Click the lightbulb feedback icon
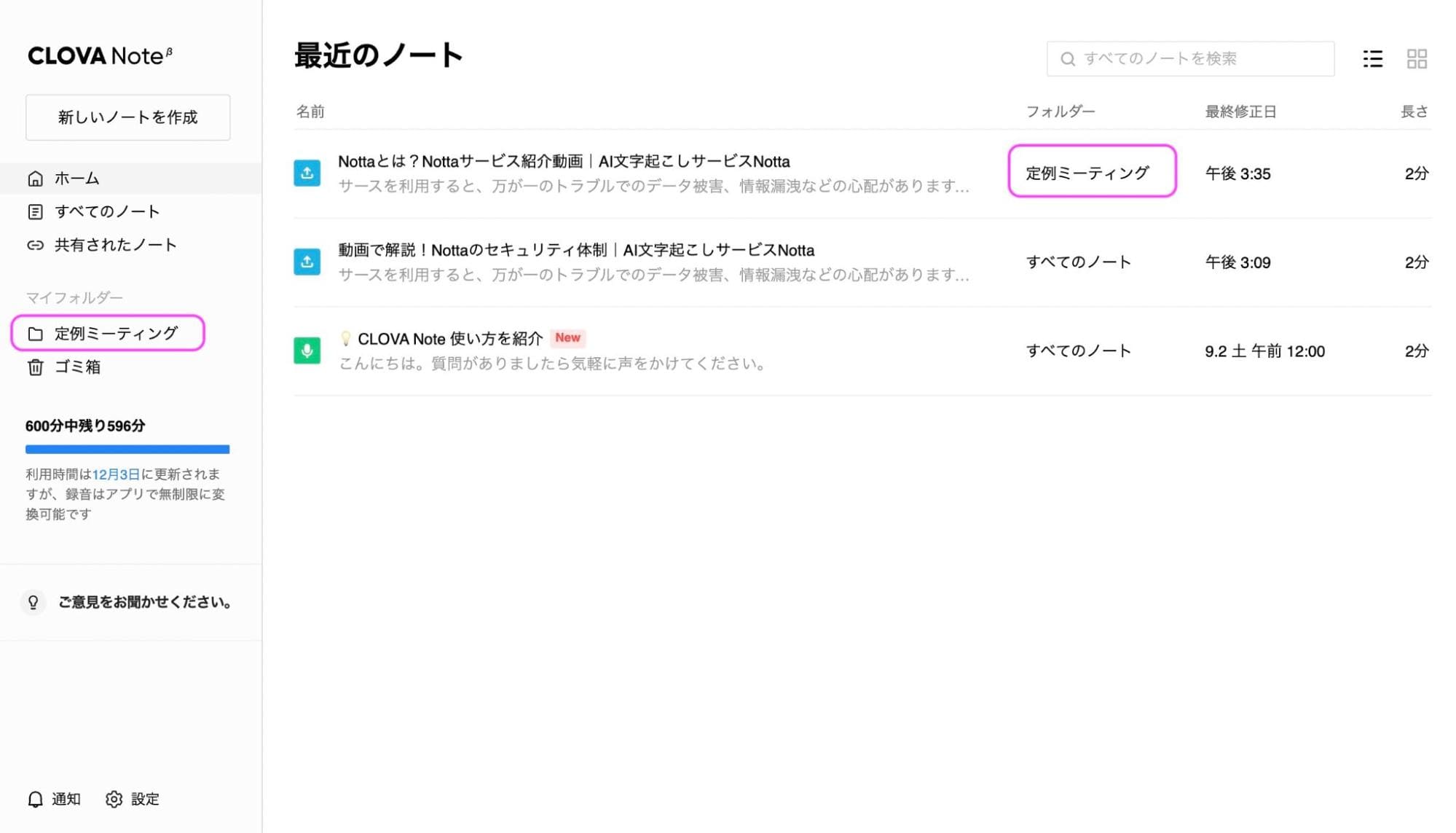1456x833 pixels. (x=33, y=603)
